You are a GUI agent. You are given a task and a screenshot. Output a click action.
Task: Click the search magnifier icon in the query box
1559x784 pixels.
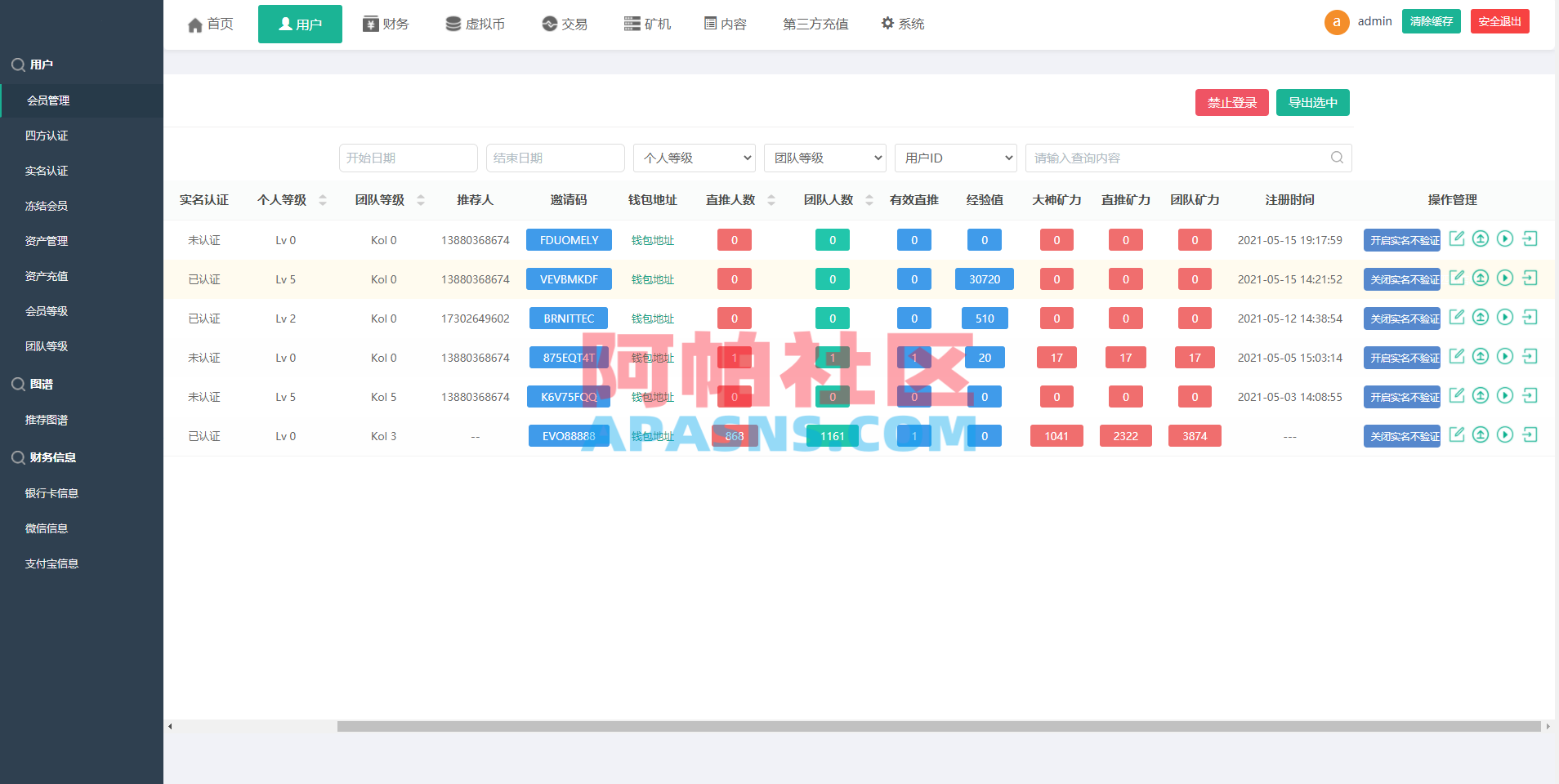(1337, 158)
